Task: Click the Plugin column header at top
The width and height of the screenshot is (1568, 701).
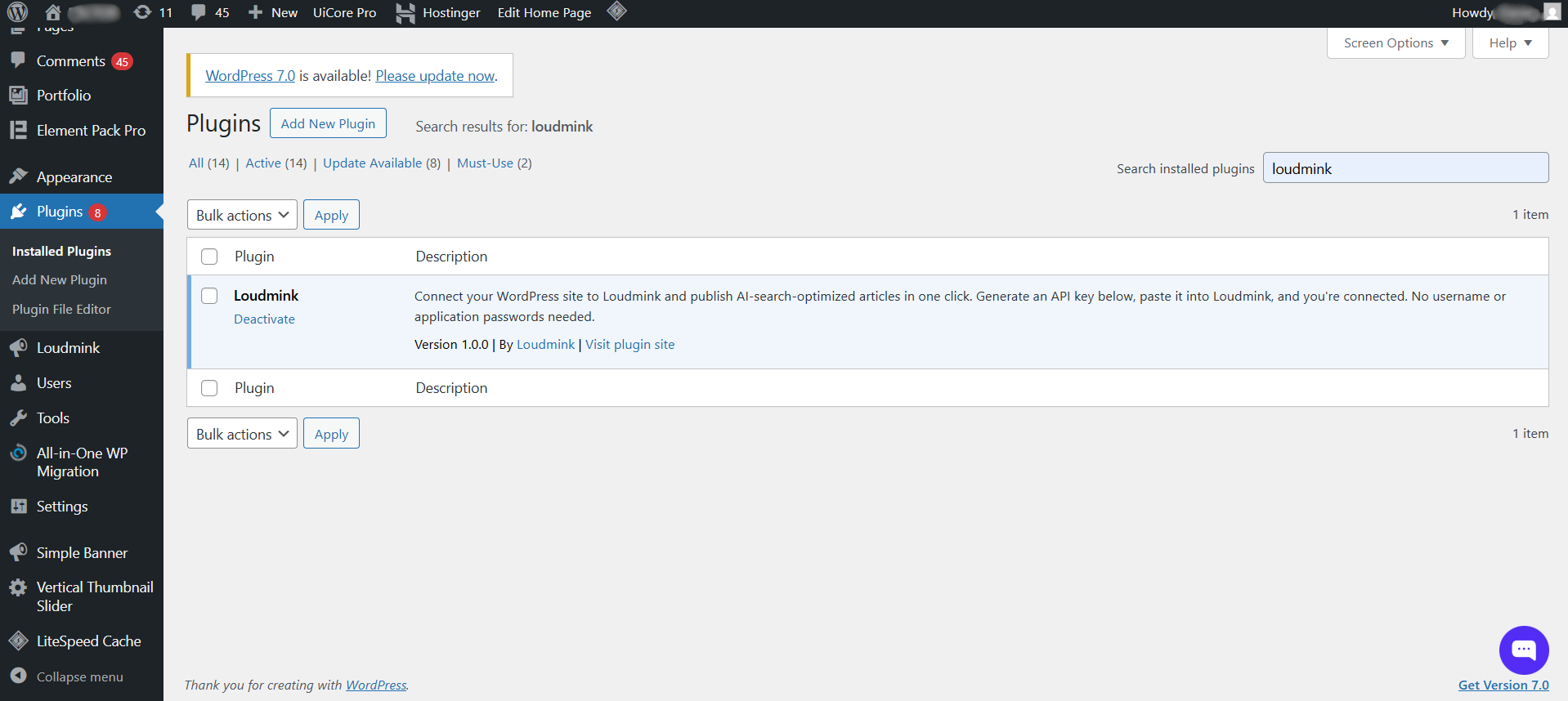Action: tap(254, 257)
